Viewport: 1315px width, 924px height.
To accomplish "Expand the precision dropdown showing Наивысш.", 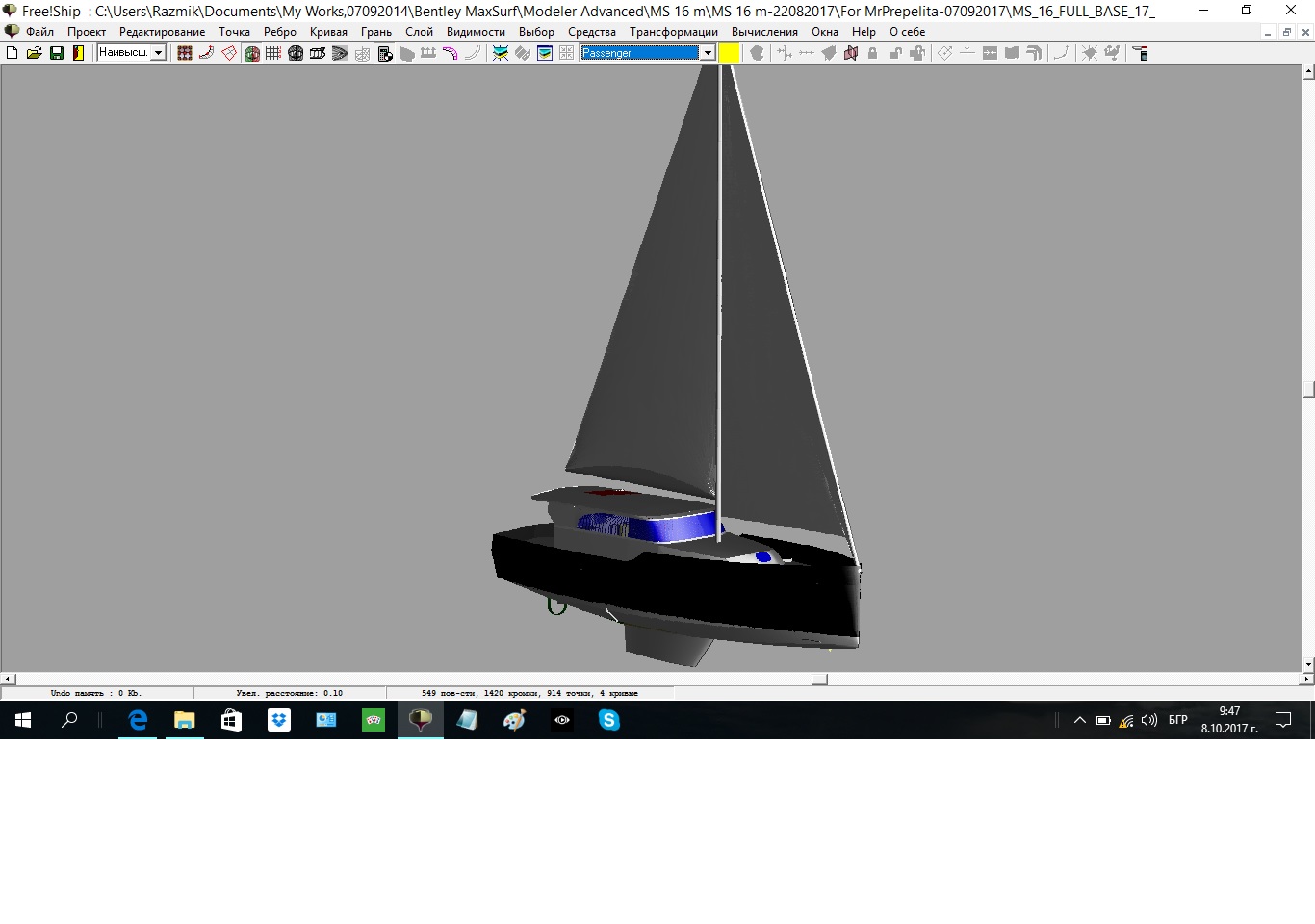I will click(158, 53).
